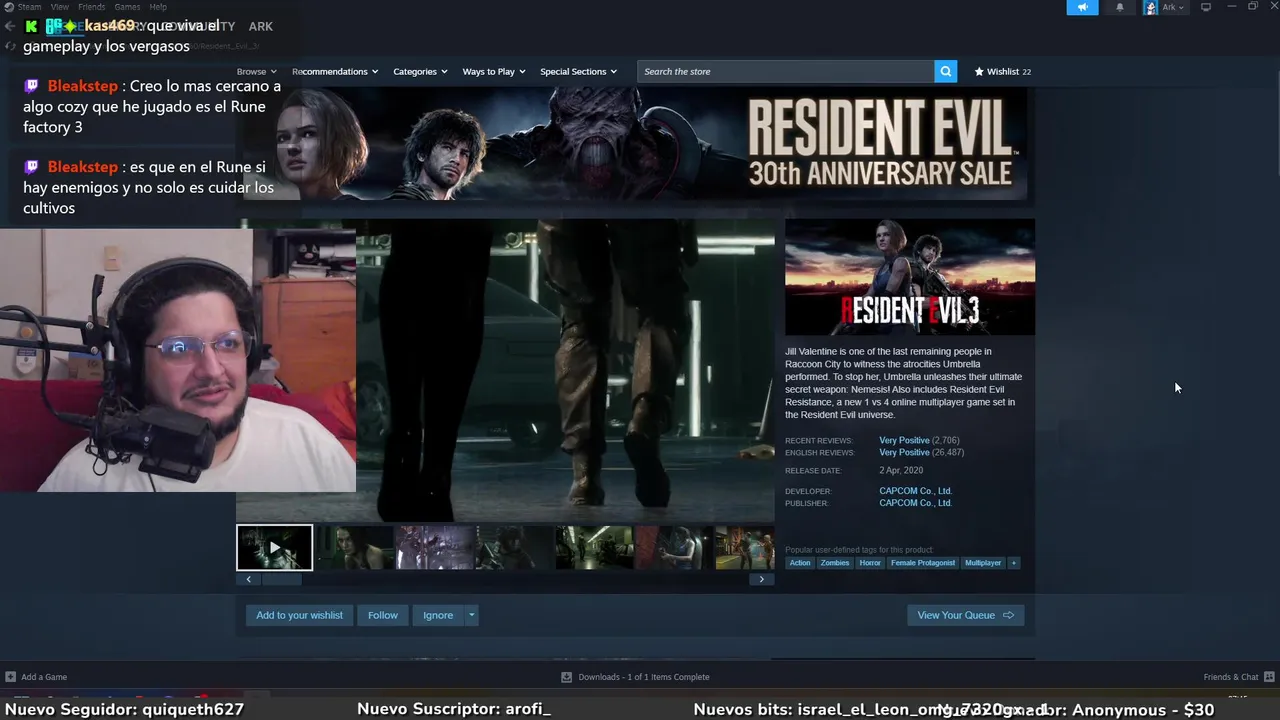Click the Search the store field
Viewport: 1280px width, 720px height.
tap(786, 71)
